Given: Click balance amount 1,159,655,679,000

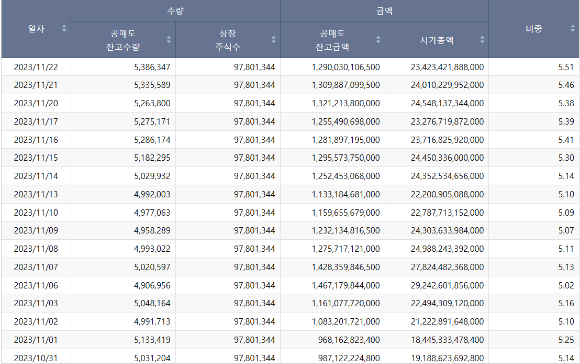Looking at the screenshot, I should [346, 213].
